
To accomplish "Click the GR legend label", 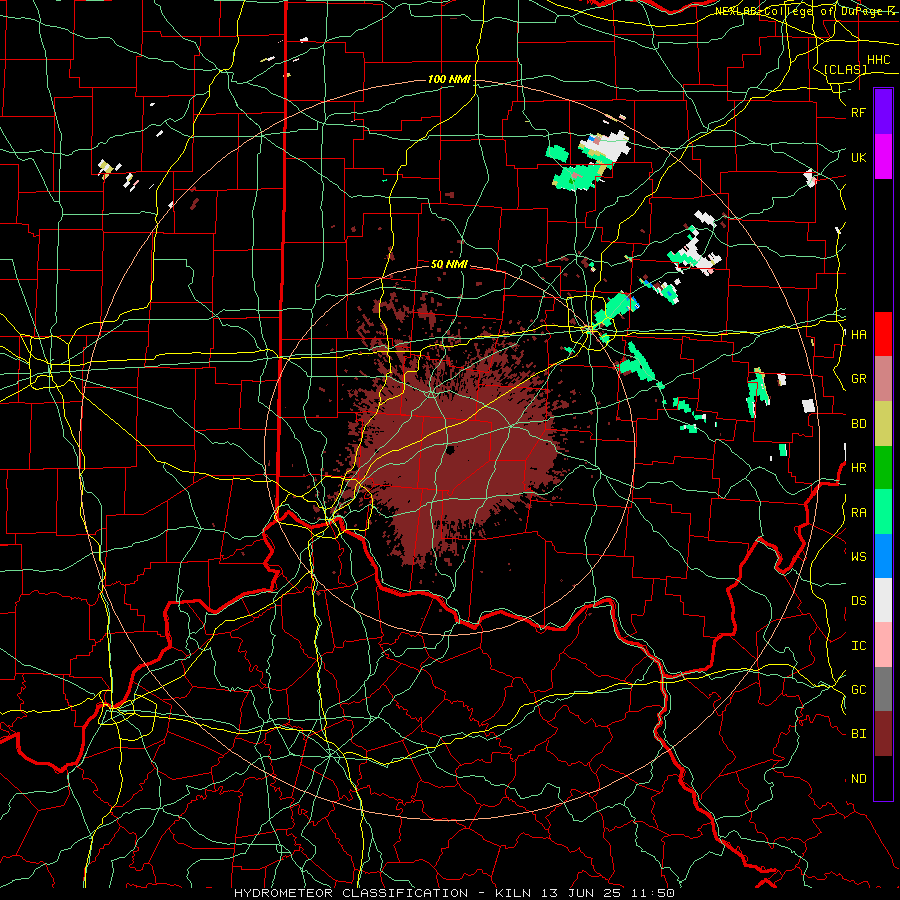I will tap(858, 379).
